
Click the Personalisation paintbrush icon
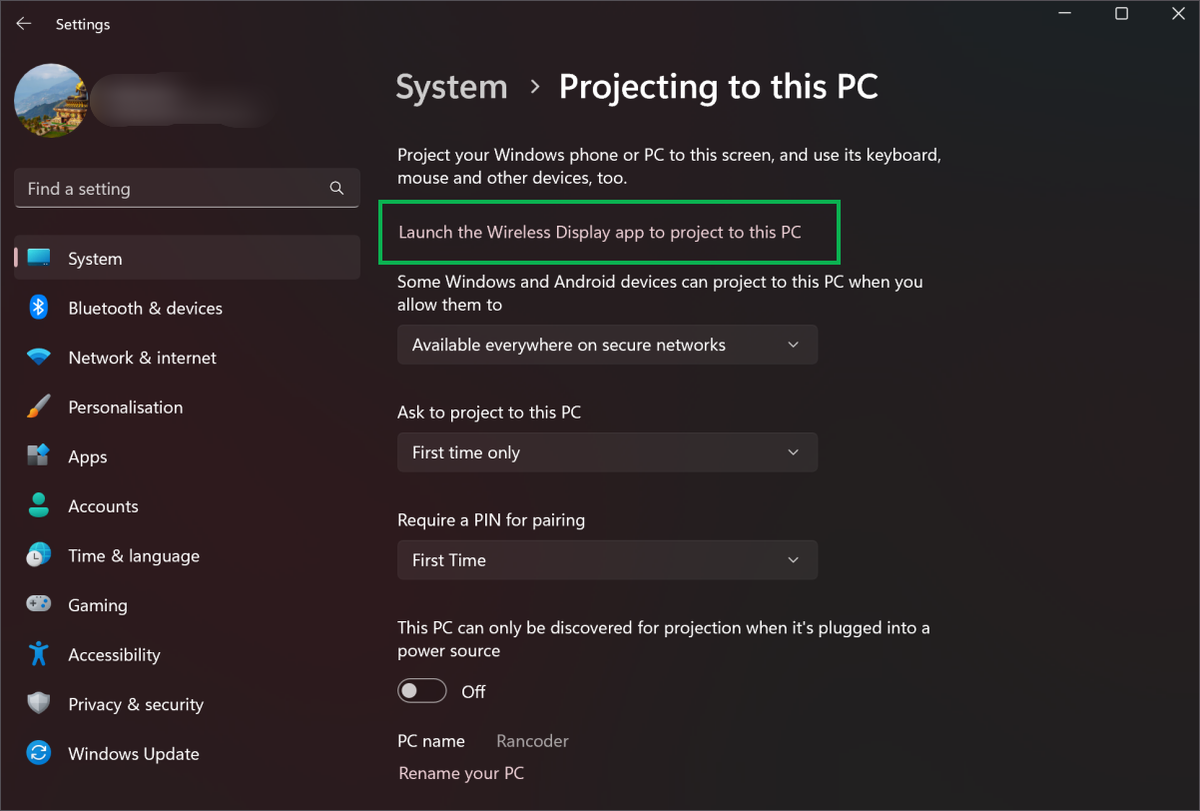[x=38, y=407]
